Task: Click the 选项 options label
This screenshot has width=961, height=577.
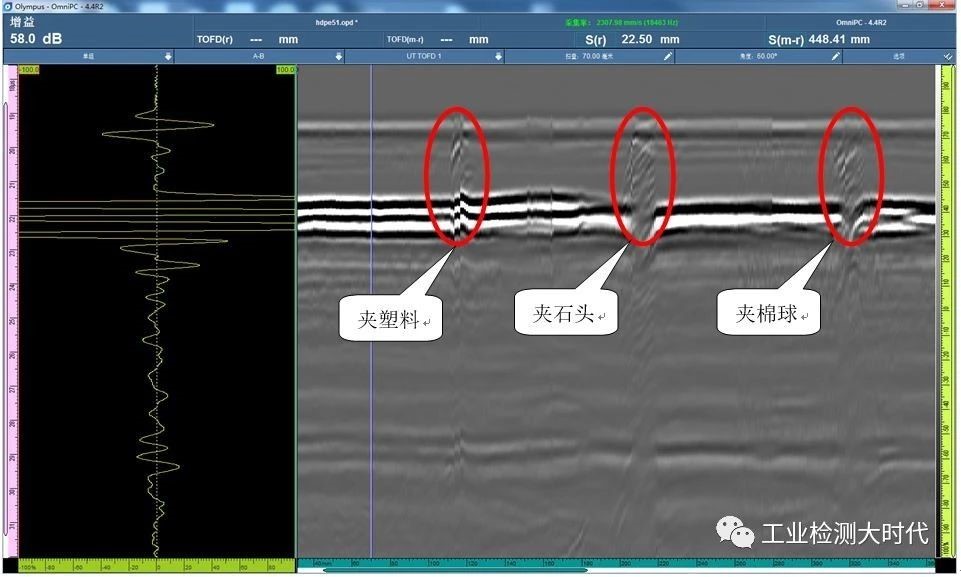Action: click(x=898, y=56)
